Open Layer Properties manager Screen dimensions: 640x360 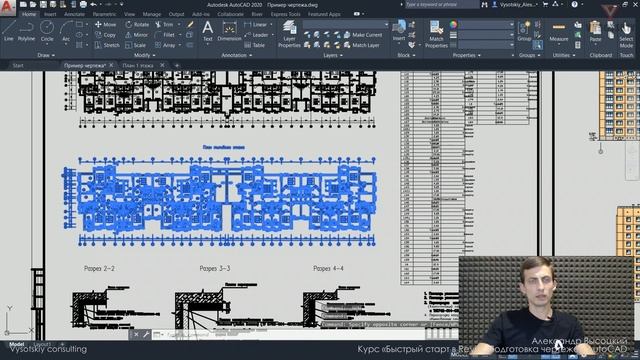coord(289,34)
